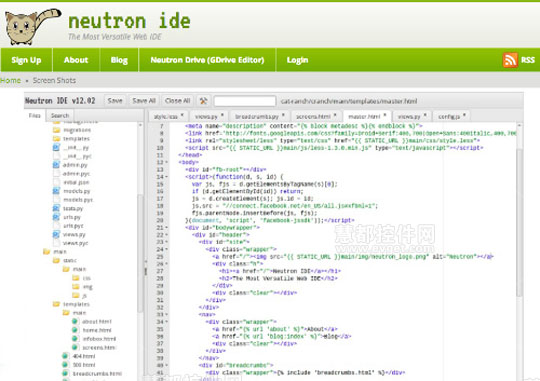Click the admin.pyc blank file icon
Viewport: 540px width, 381px height.
pos(56,173)
